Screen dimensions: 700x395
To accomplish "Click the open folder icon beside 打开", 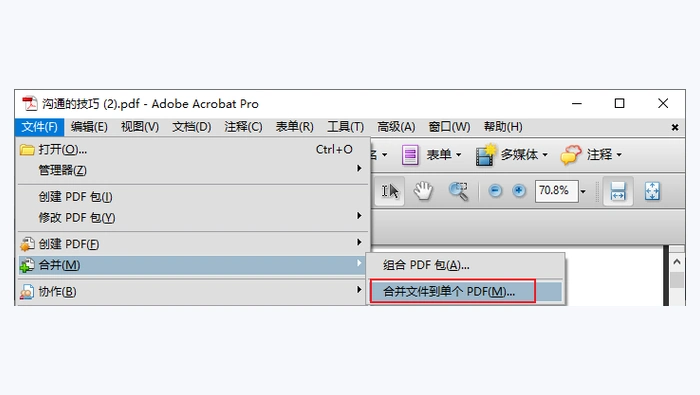I will (x=27, y=150).
